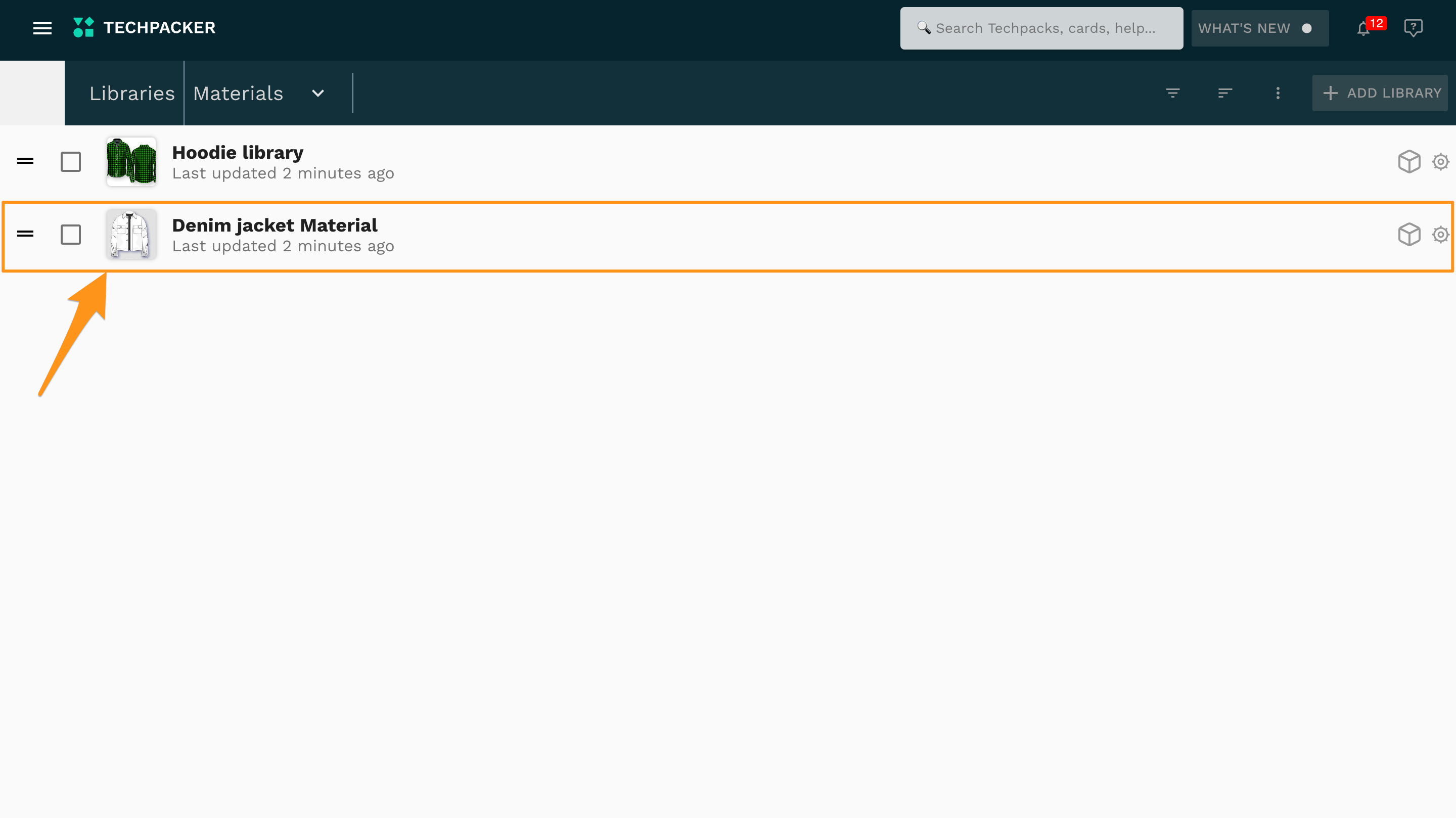The height and width of the screenshot is (818, 1456).
Task: Click the Libraries breadcrumb tab
Action: pyautogui.click(x=132, y=93)
